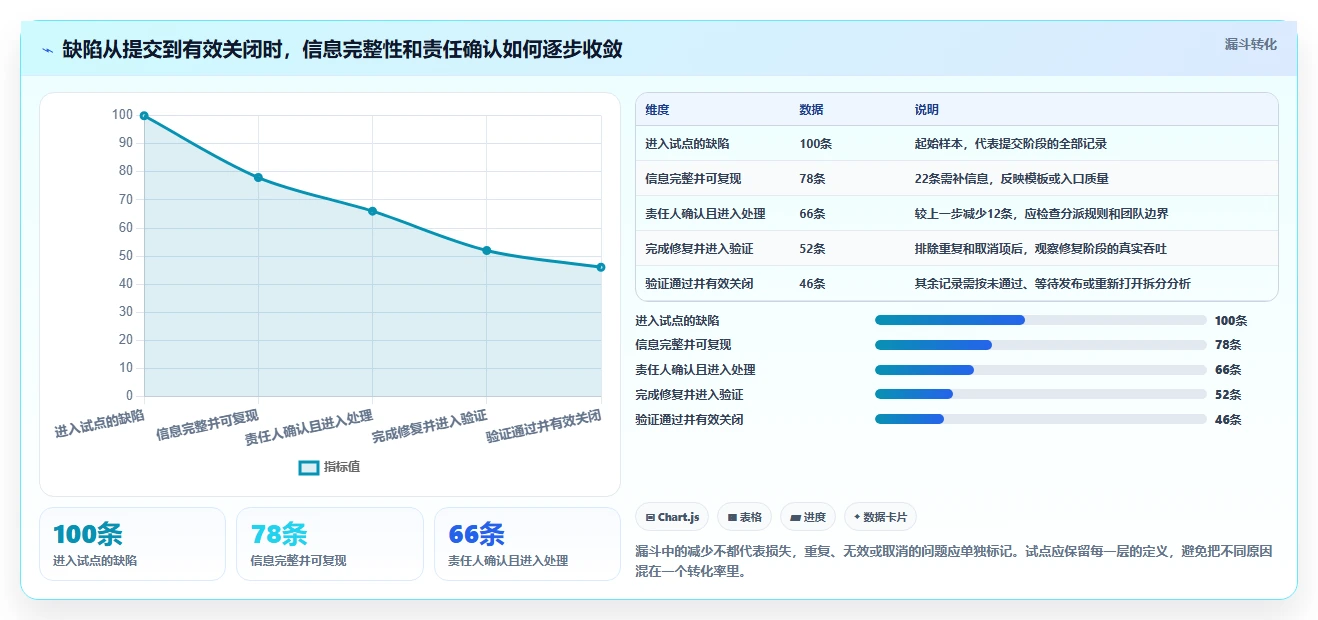Select the 表格 chip

point(744,517)
